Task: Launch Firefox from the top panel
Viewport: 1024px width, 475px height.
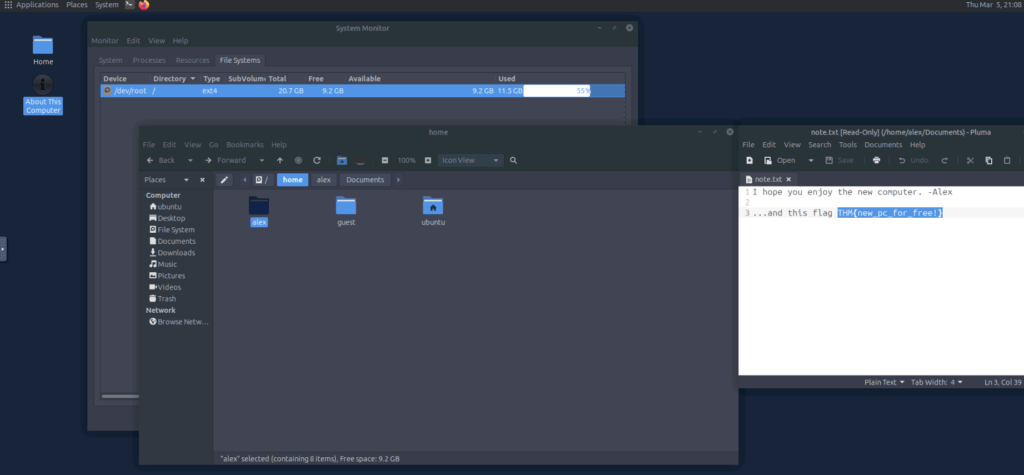Action: coord(144,5)
